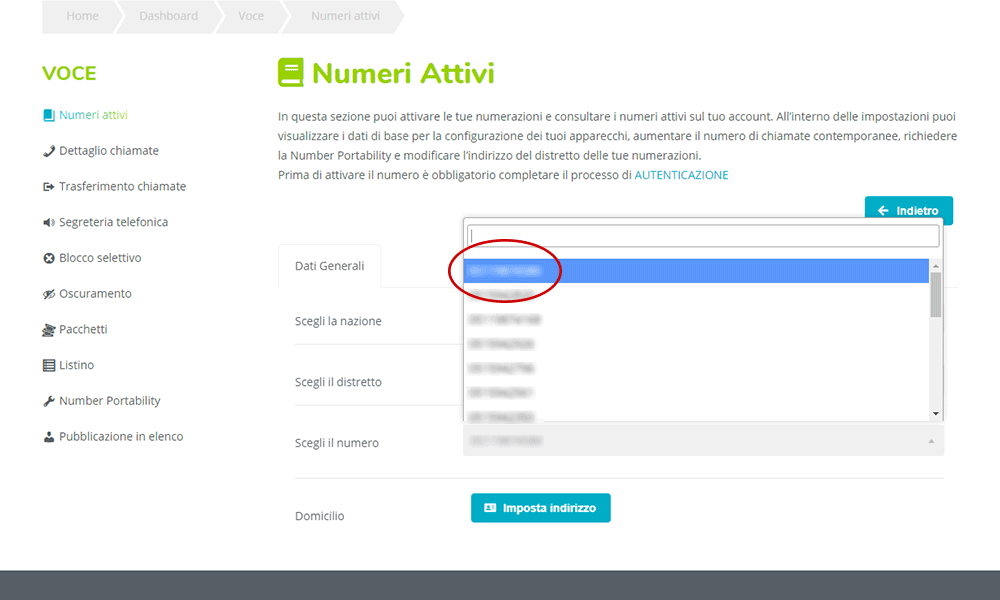Click the dropdown list scrollbar down arrow
This screenshot has width=1000, height=600.
click(936, 414)
